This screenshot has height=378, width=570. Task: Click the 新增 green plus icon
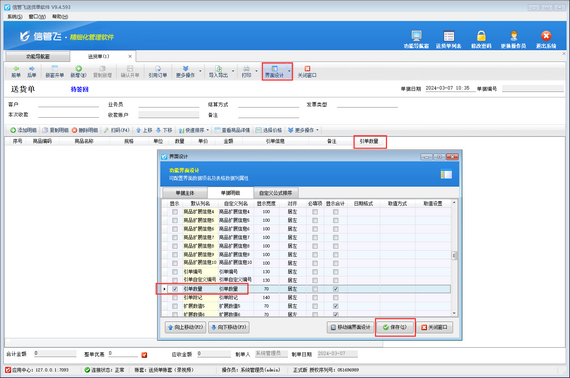[79, 68]
